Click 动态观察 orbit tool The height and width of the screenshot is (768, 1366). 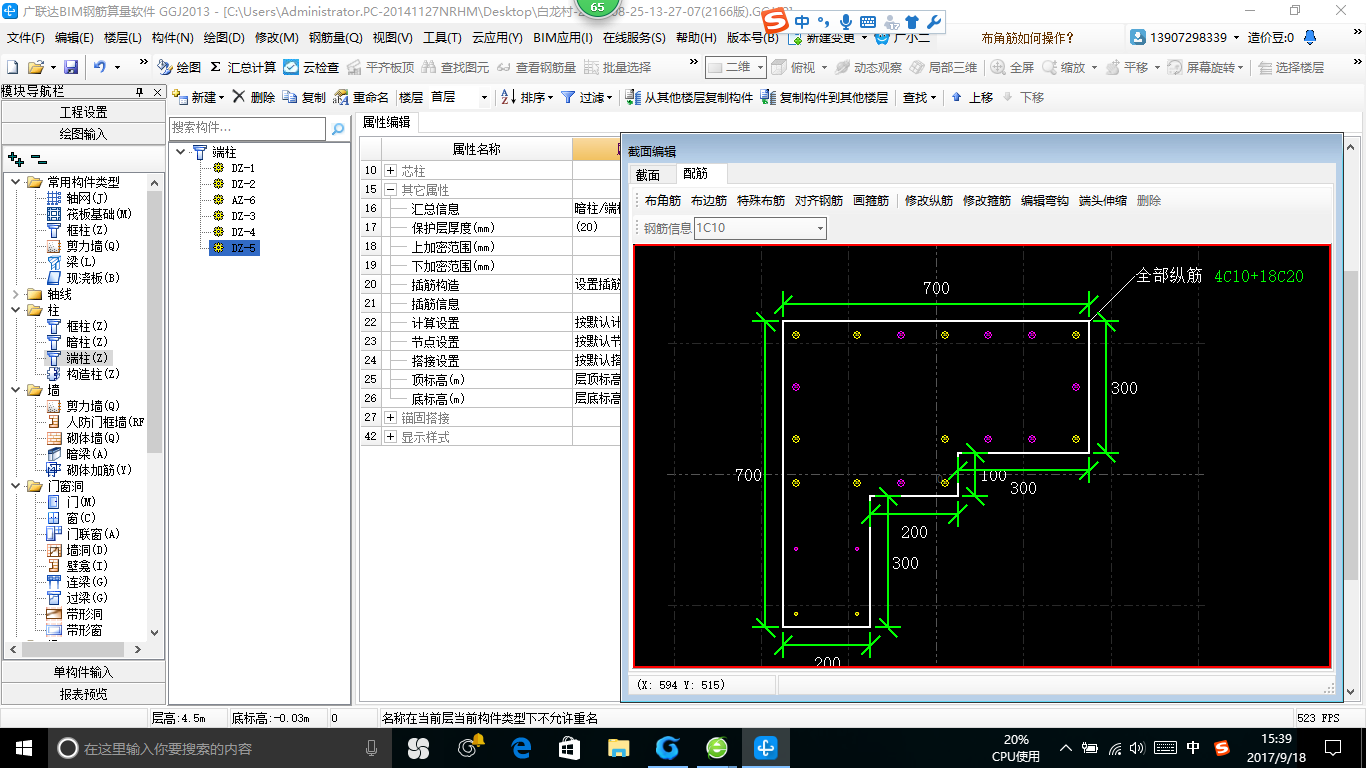coord(868,67)
